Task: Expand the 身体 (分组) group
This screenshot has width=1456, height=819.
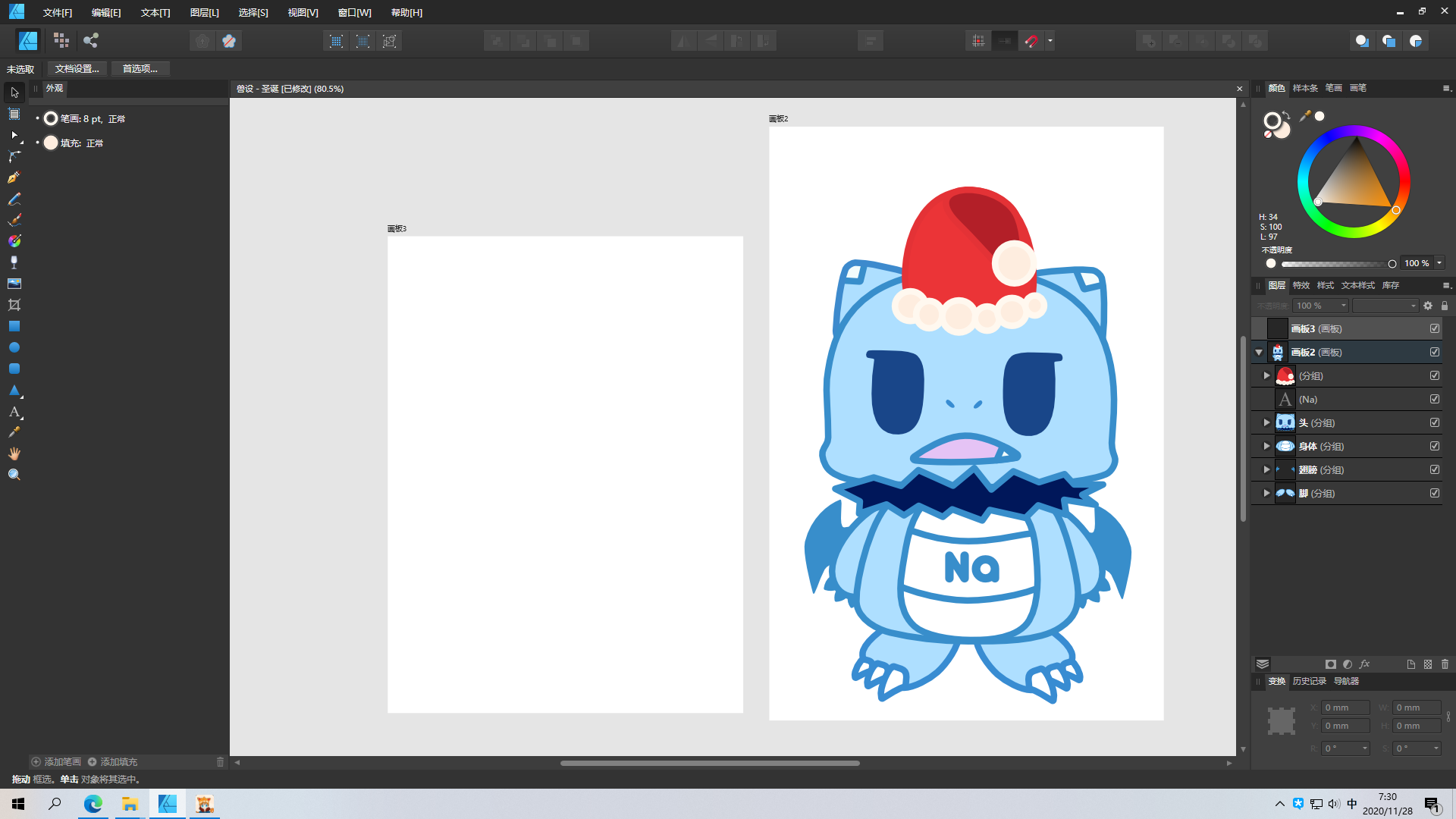Action: pyautogui.click(x=1266, y=446)
